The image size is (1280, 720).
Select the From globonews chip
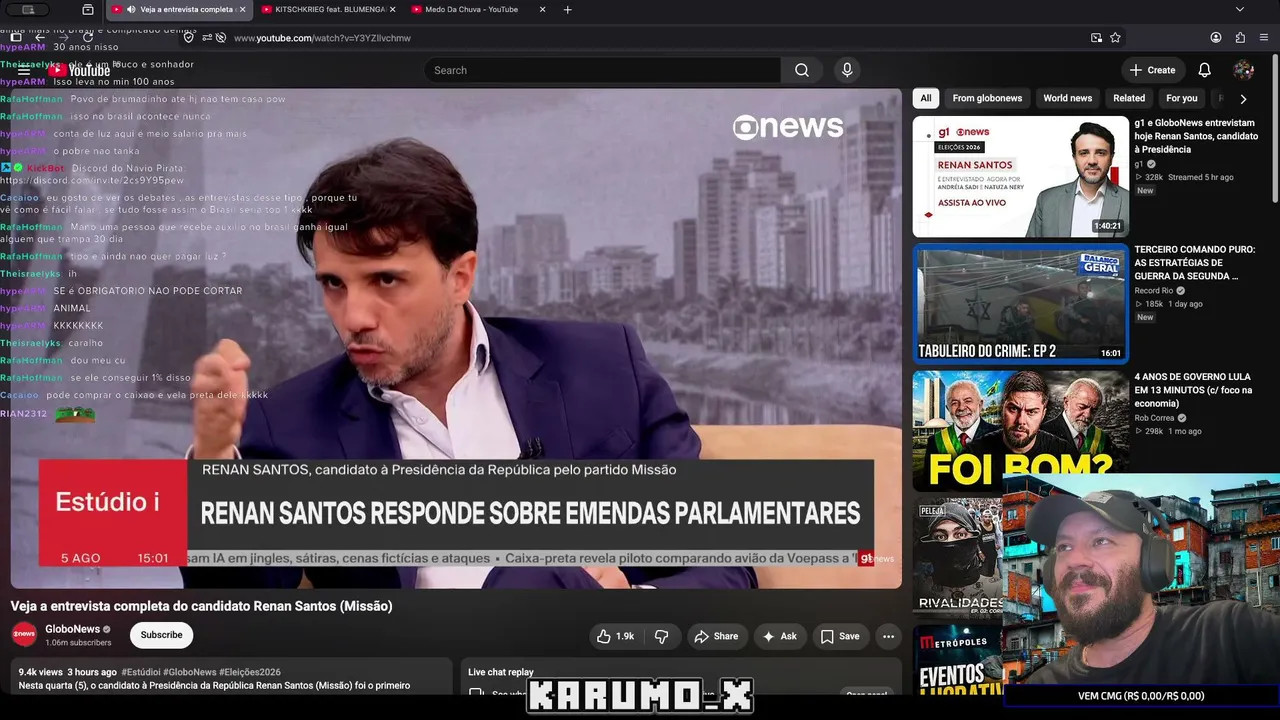point(987,98)
